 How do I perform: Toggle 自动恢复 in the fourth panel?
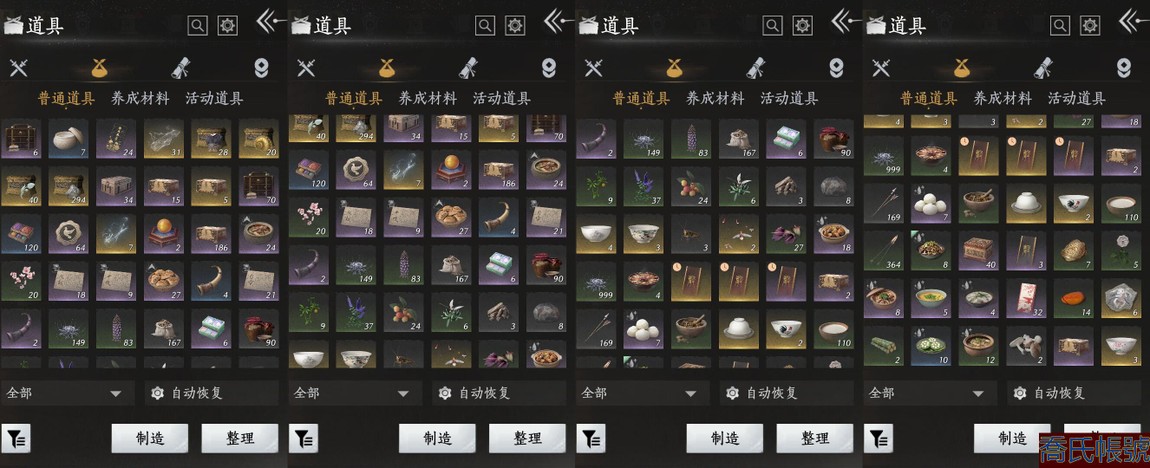point(1074,393)
